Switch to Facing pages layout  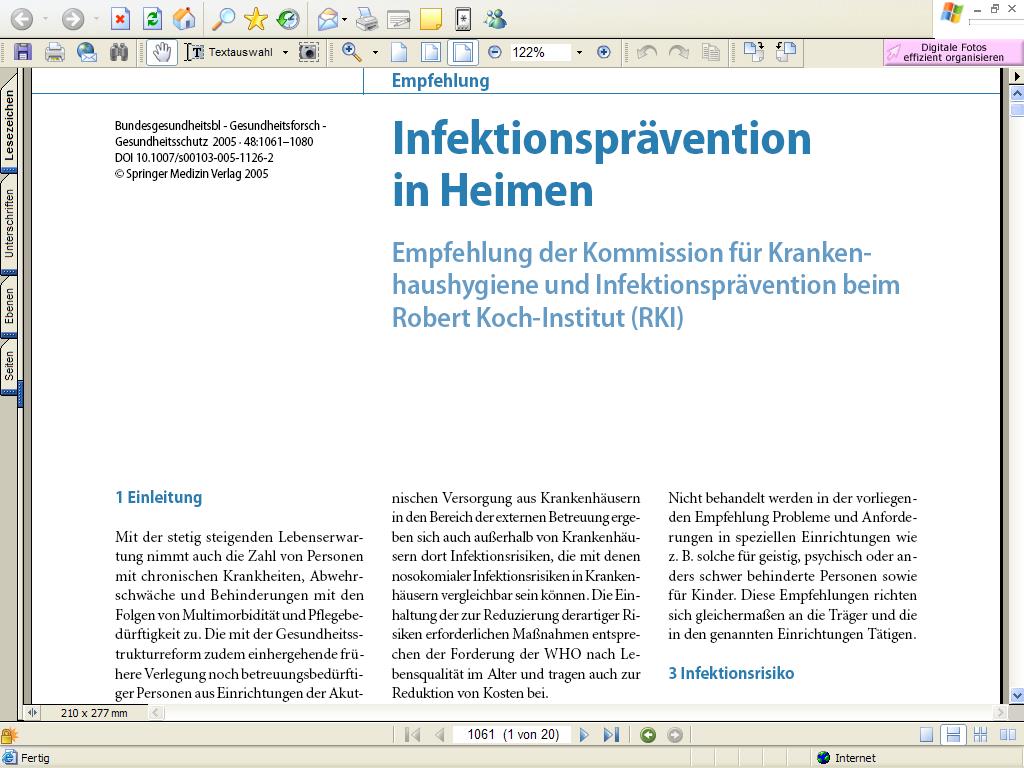(x=1008, y=735)
